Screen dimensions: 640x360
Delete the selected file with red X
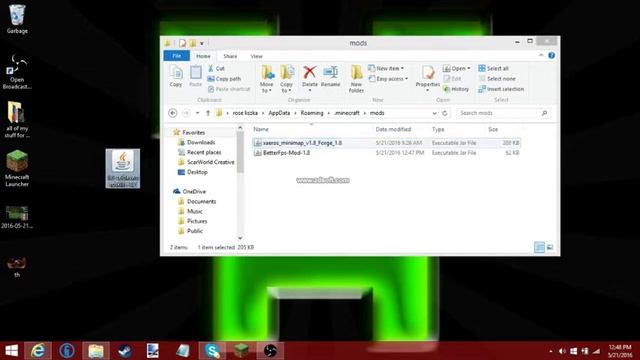pyautogui.click(x=309, y=77)
